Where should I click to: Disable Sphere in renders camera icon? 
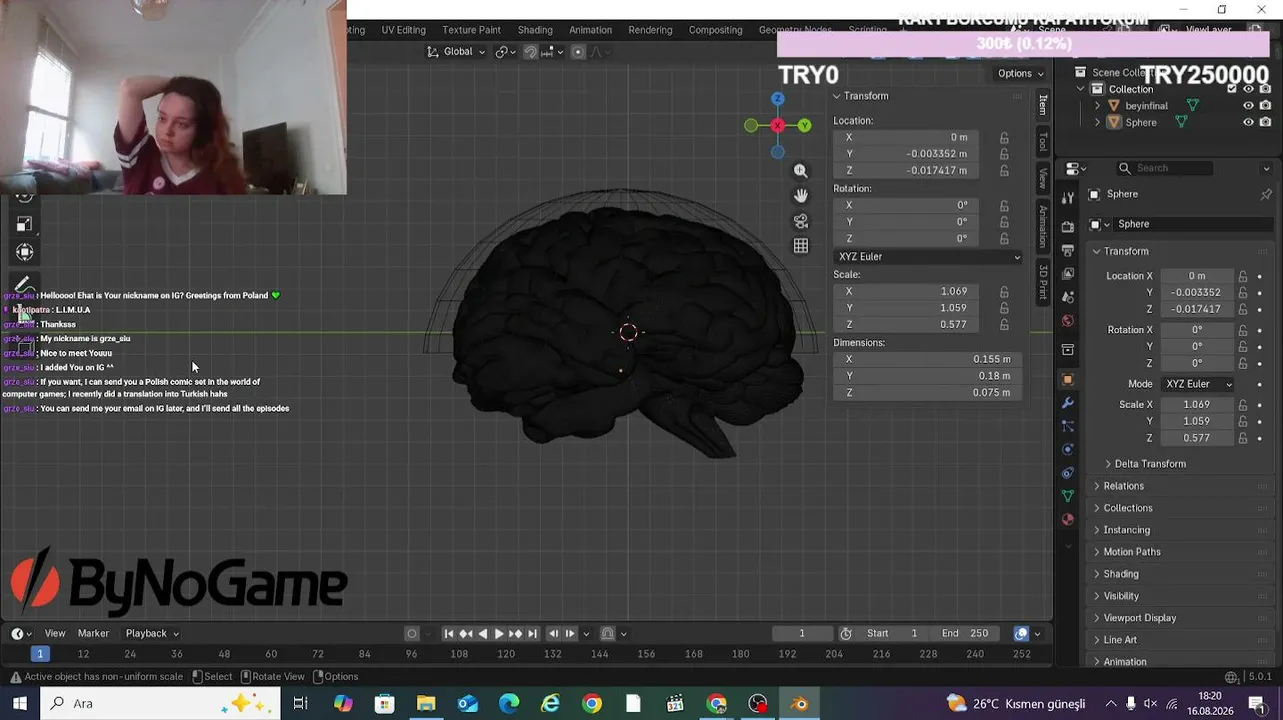click(x=1265, y=122)
